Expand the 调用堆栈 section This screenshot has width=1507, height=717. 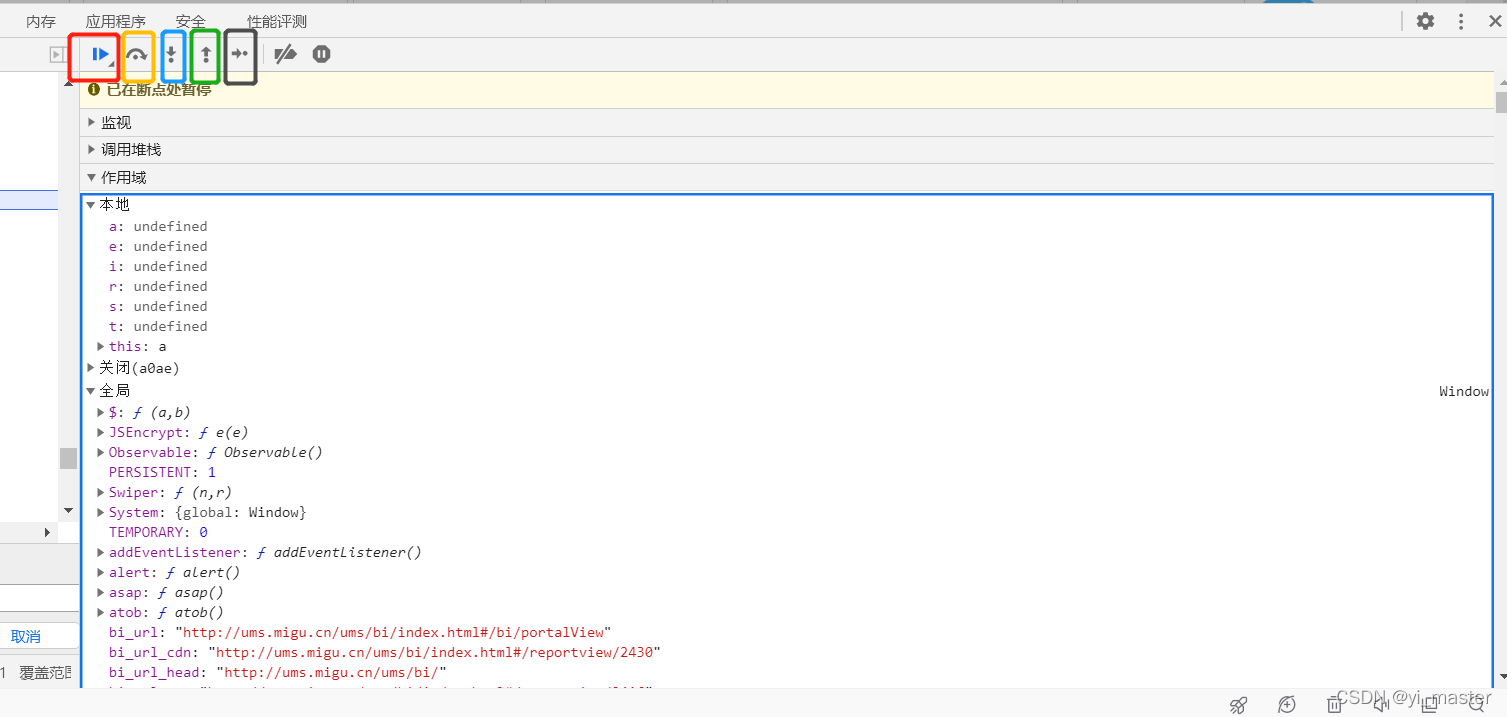pyautogui.click(x=93, y=150)
